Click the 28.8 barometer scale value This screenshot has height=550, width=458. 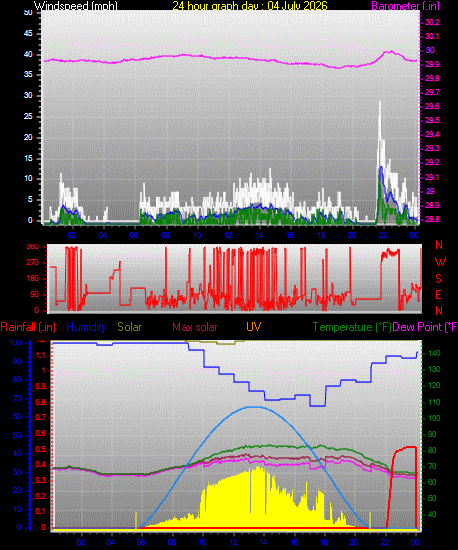[x=432, y=219]
